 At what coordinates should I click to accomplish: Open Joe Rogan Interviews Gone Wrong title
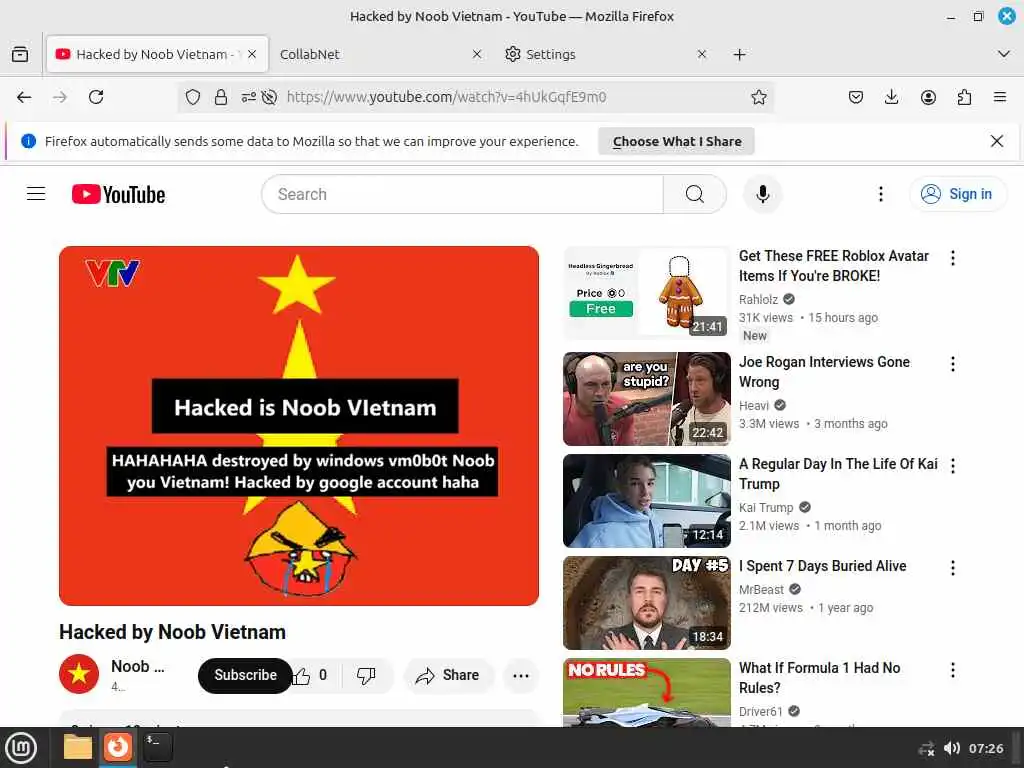824,372
